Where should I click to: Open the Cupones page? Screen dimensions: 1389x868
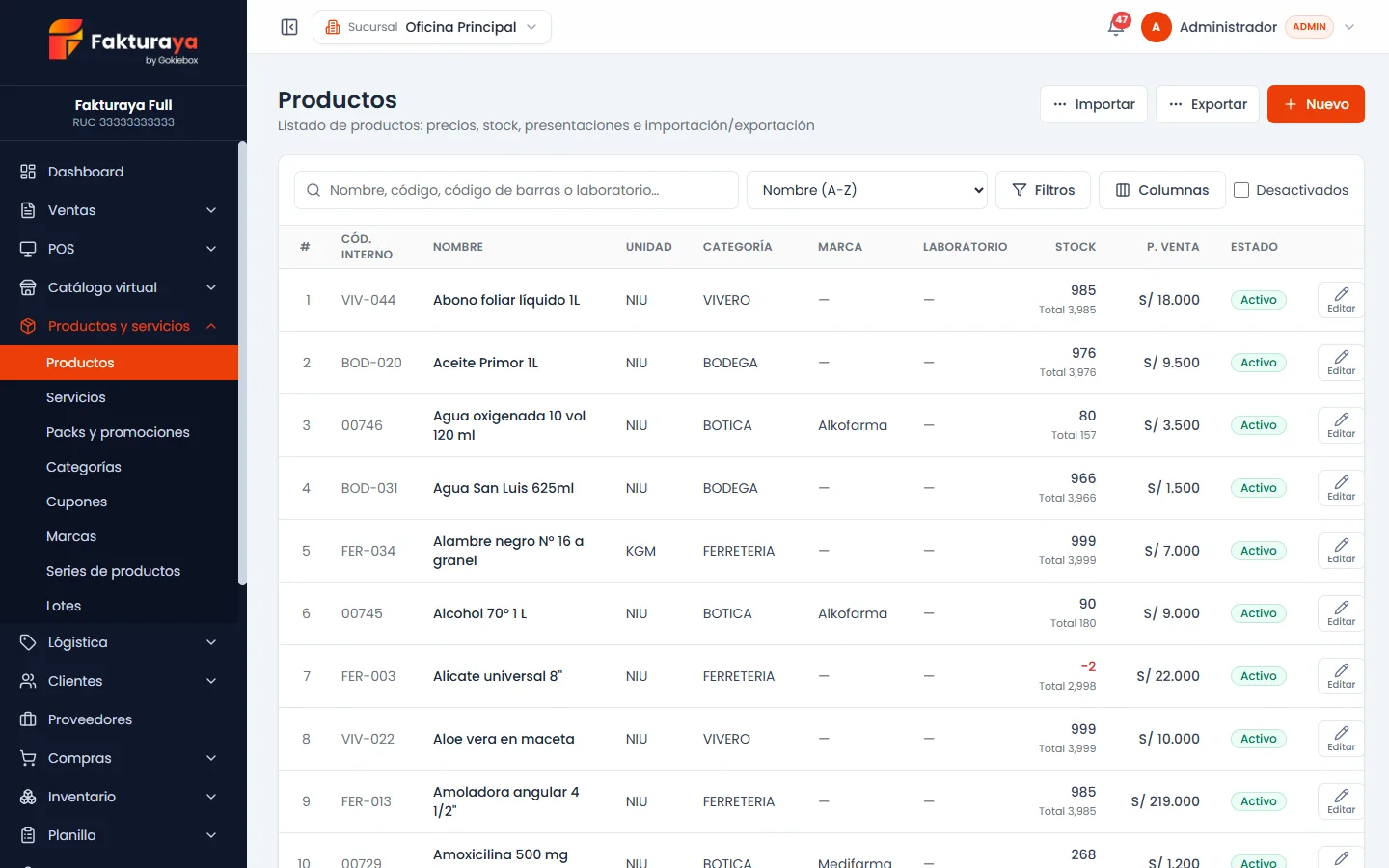tap(120, 502)
